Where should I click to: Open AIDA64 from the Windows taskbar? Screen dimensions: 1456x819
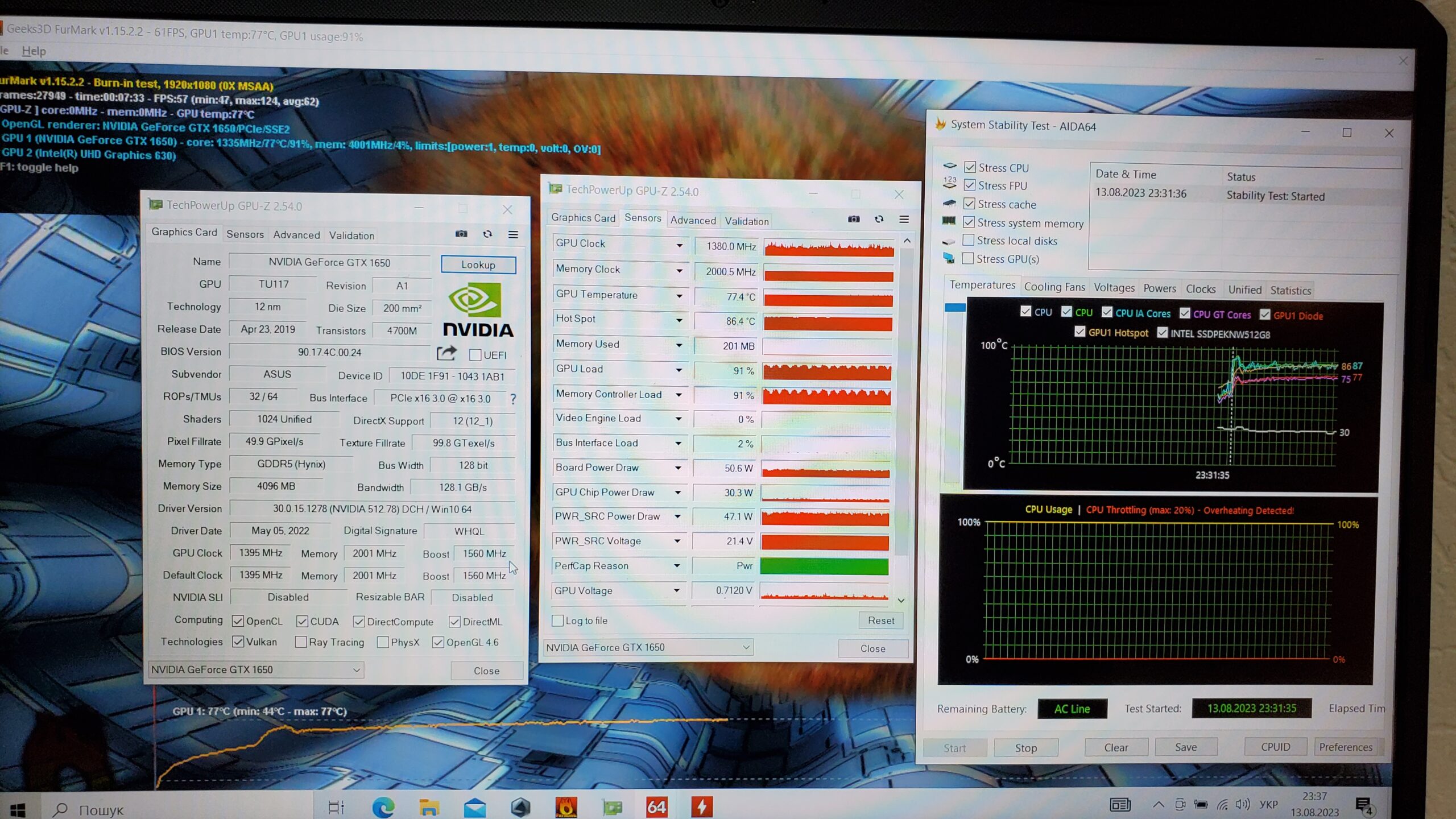[x=656, y=806]
